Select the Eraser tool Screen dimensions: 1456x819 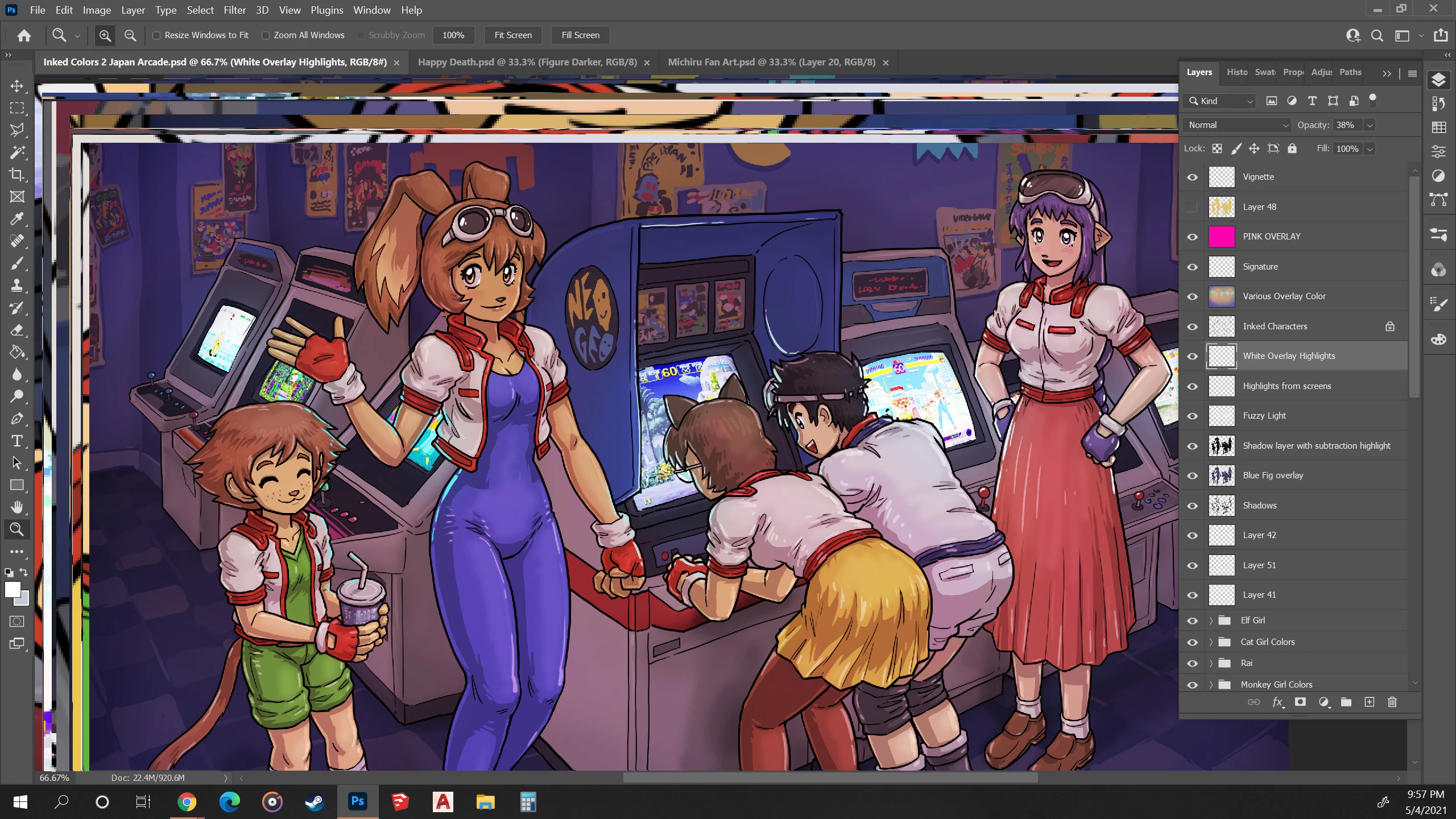(17, 330)
